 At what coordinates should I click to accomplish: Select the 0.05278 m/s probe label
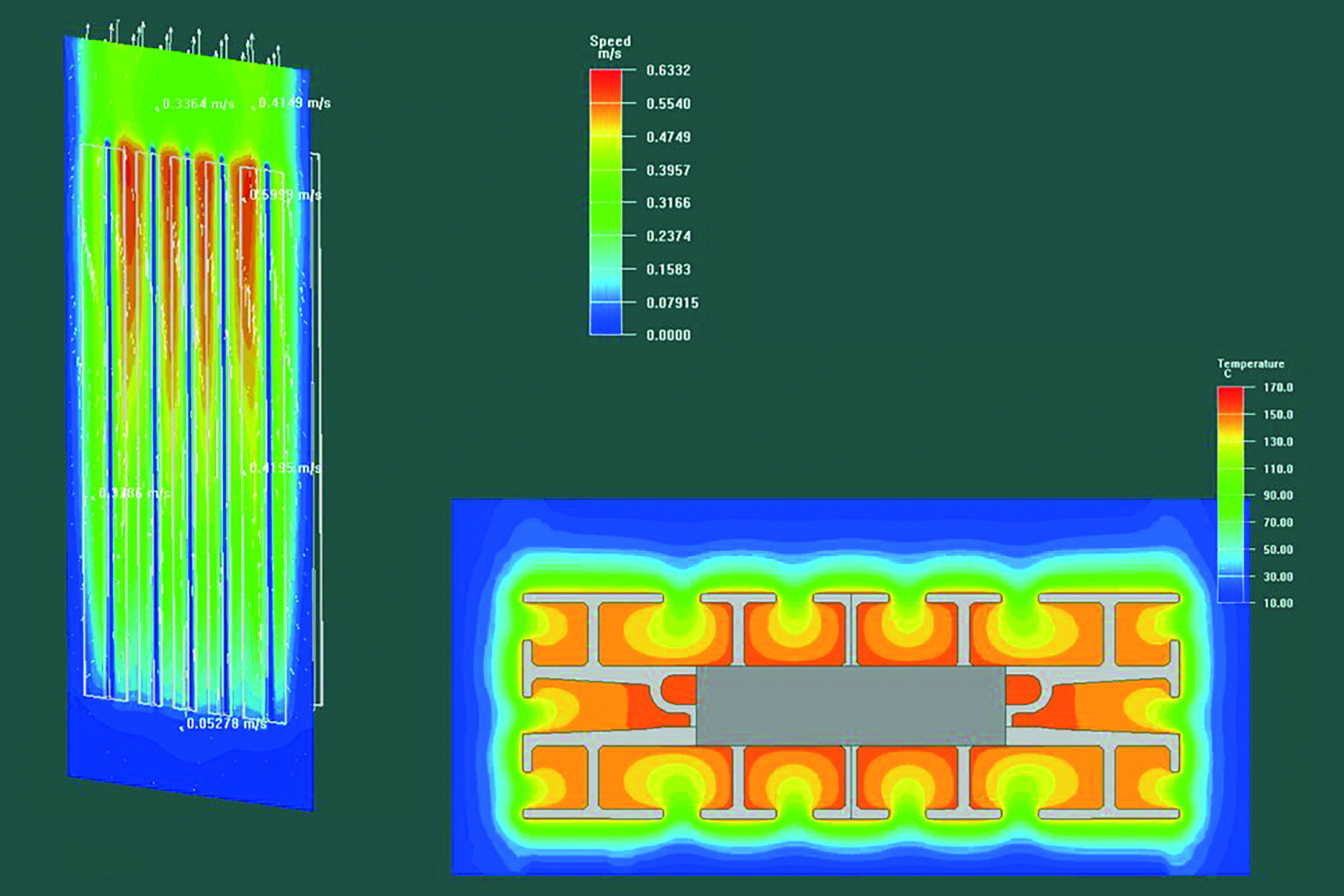coord(226,724)
